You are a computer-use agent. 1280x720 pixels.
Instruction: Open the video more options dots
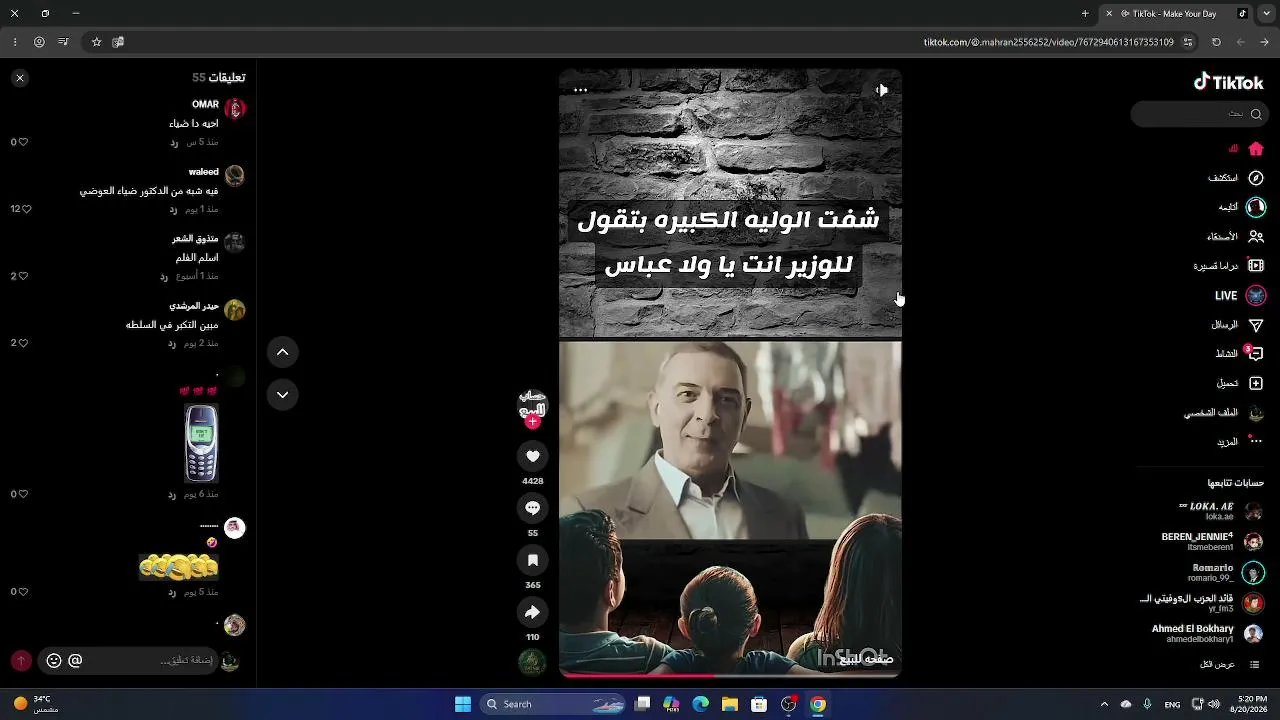580,90
